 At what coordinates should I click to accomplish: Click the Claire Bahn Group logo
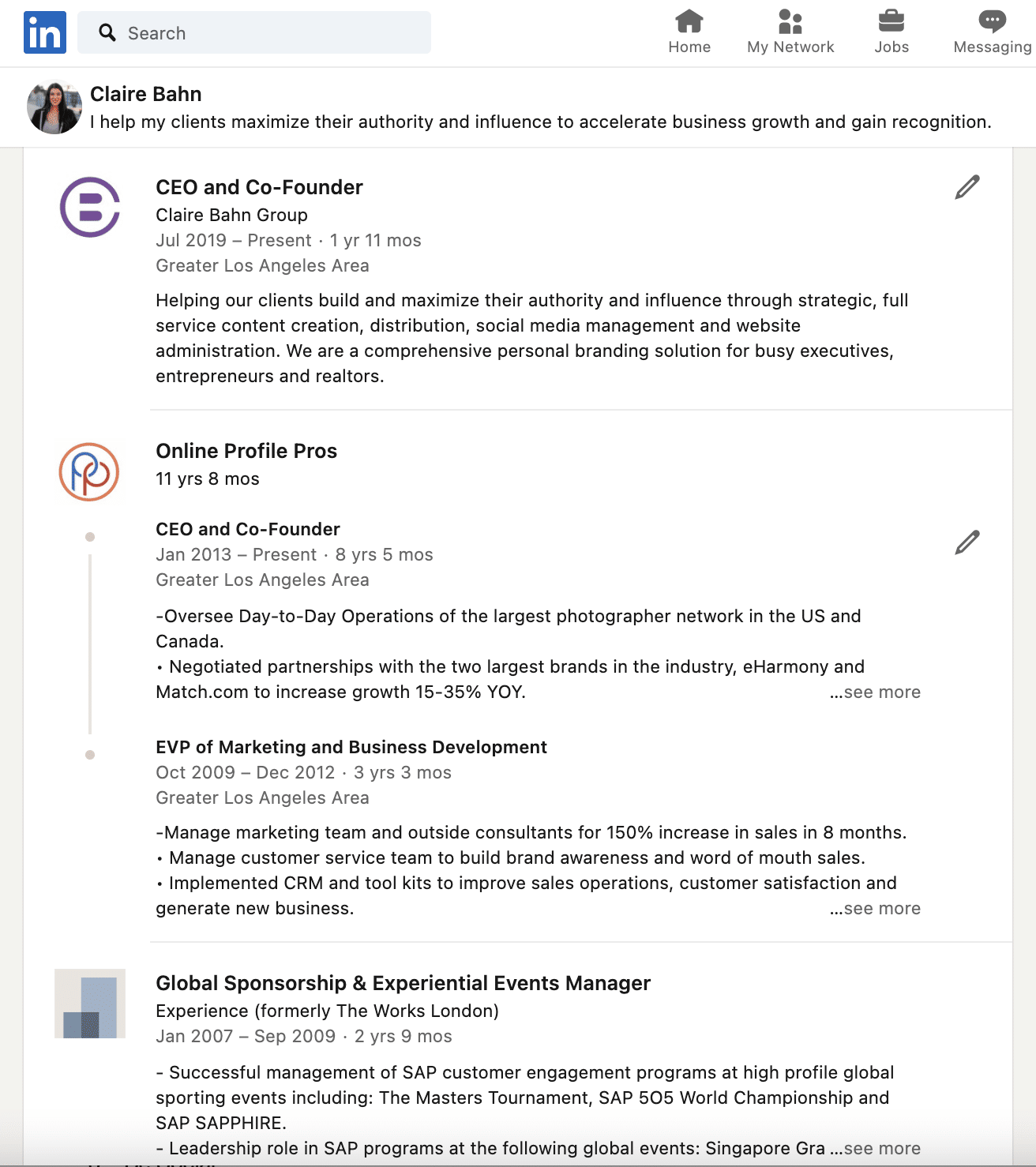[x=90, y=207]
